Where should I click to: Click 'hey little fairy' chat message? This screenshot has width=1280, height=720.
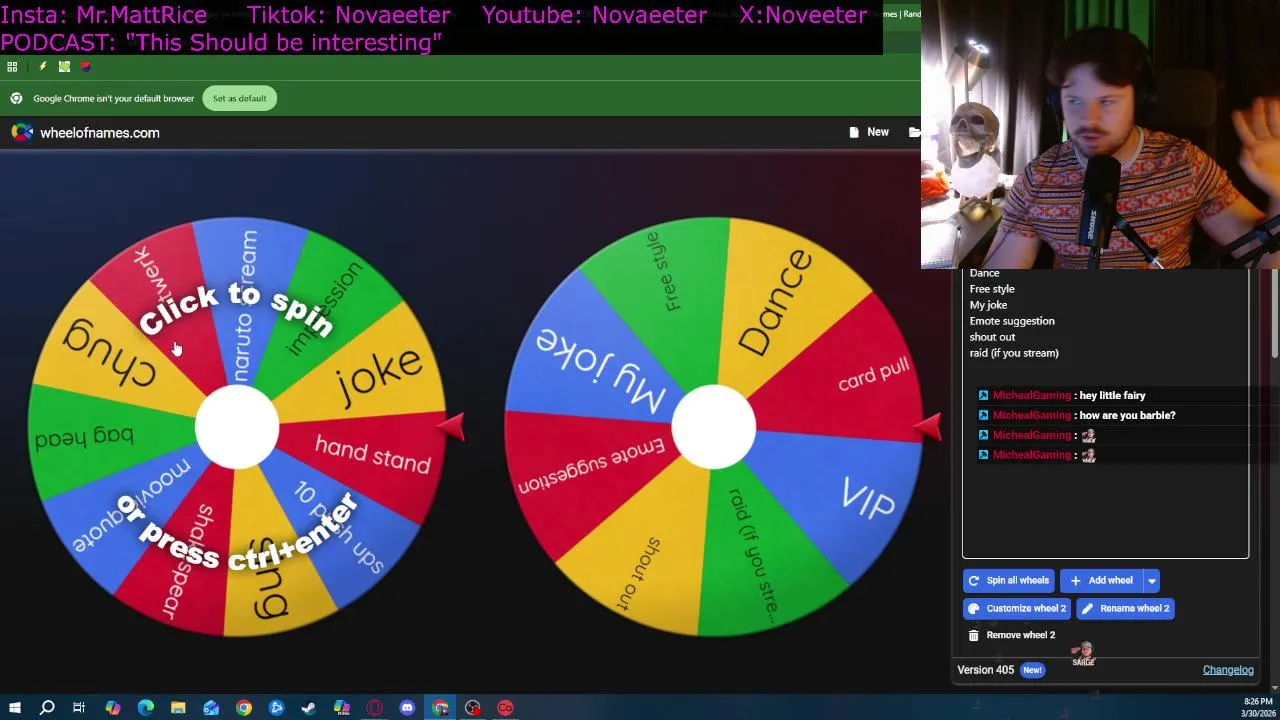click(x=1112, y=395)
